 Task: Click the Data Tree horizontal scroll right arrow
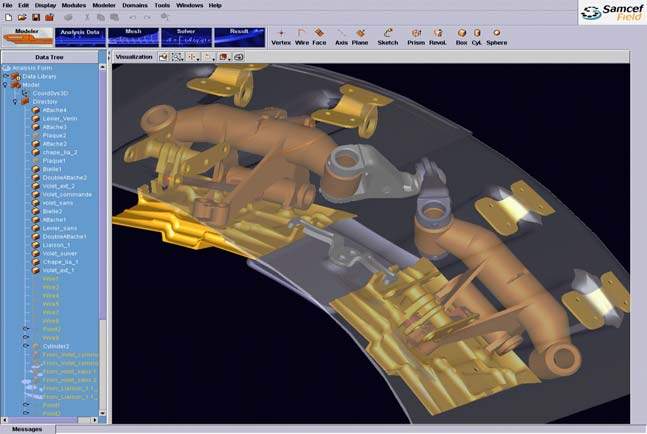(94, 420)
